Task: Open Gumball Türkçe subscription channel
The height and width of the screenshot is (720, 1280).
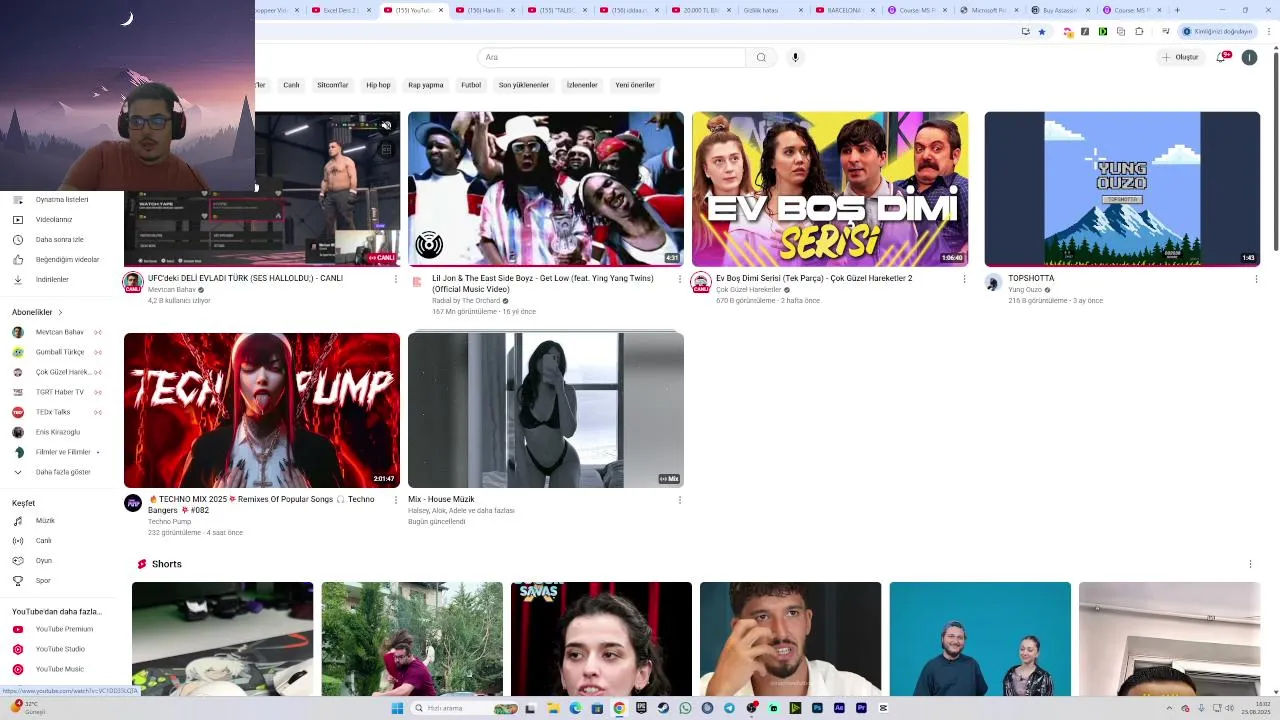Action: point(58,352)
